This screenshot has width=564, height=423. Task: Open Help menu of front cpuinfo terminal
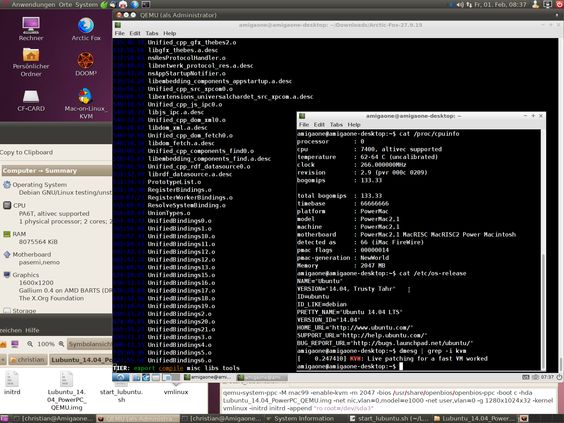(x=354, y=124)
